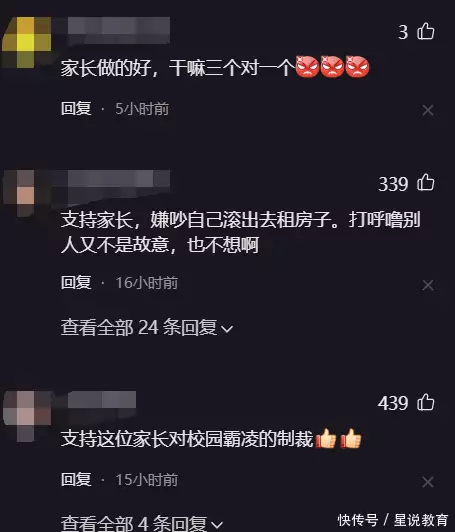Open second commenter's avatar

pyautogui.click(x=20, y=193)
